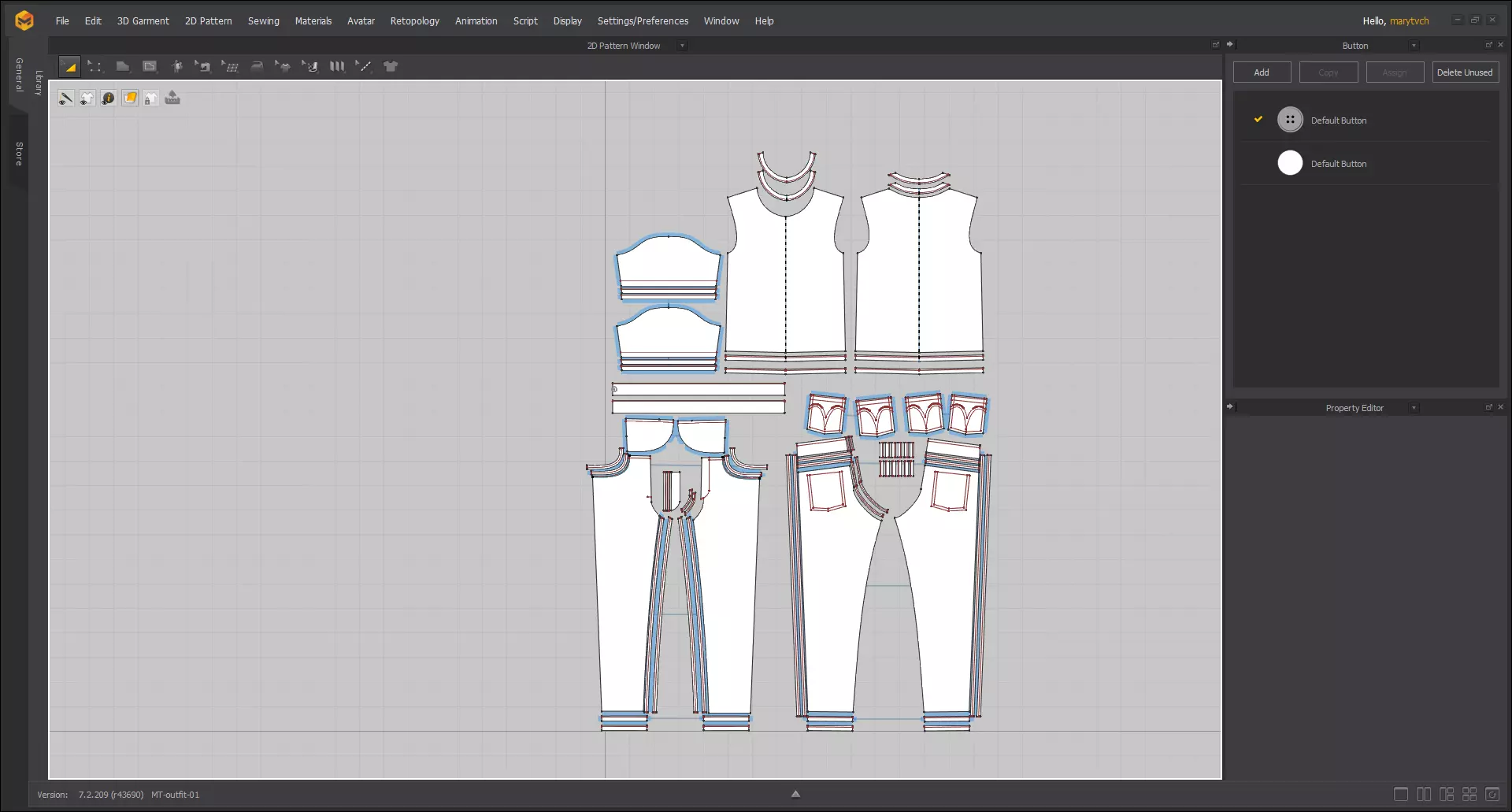Click the Delete Unused button

(x=1465, y=72)
